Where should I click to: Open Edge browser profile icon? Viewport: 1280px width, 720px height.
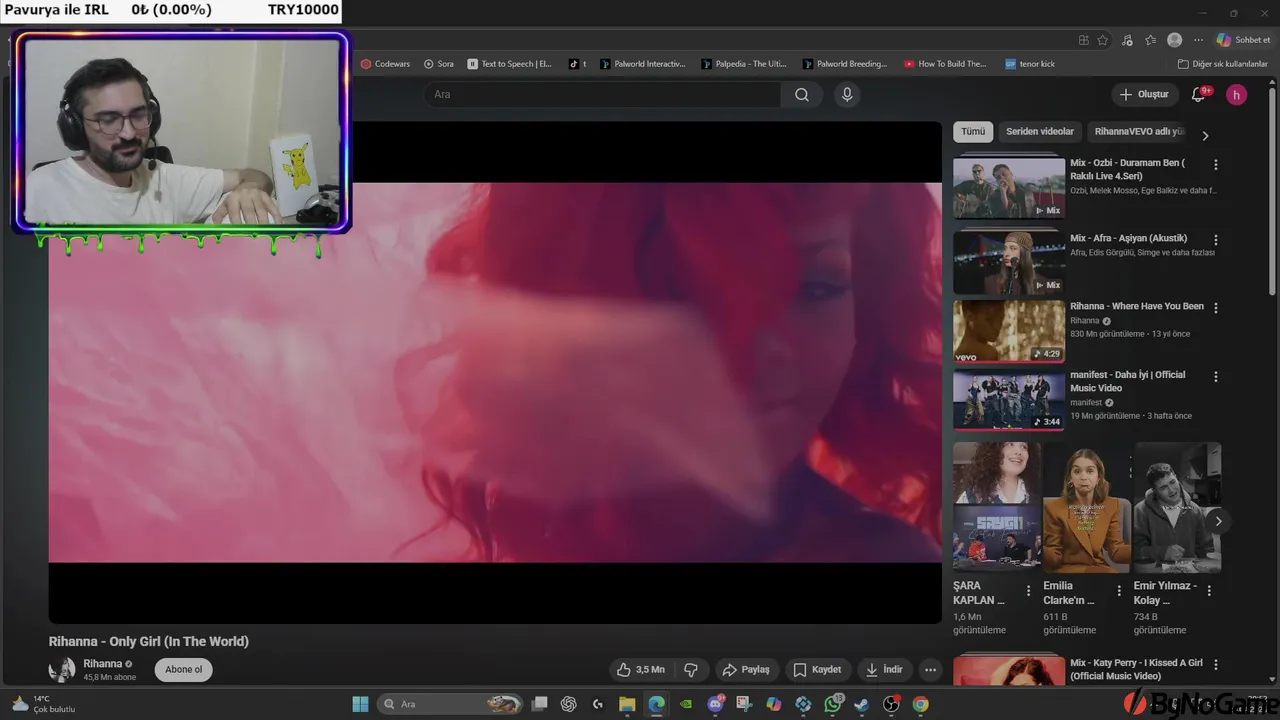[1175, 40]
